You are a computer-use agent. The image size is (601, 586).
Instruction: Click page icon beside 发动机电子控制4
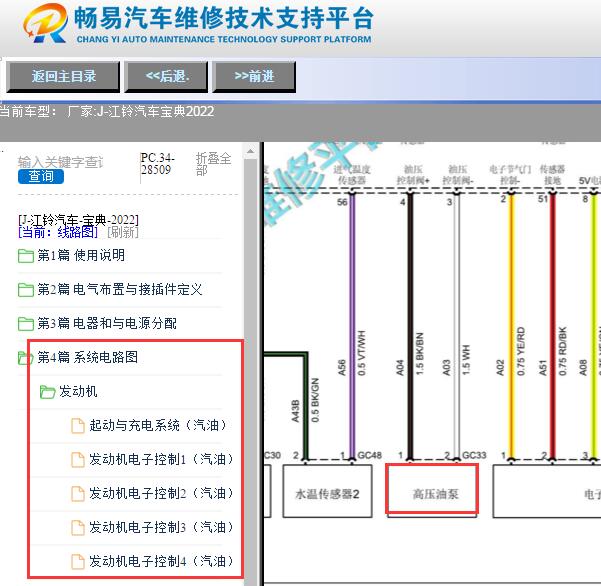point(78,562)
